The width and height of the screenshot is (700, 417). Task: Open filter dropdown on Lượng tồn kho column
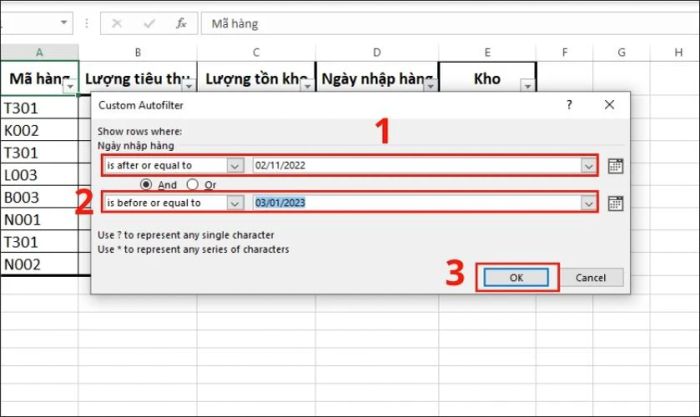pos(307,86)
